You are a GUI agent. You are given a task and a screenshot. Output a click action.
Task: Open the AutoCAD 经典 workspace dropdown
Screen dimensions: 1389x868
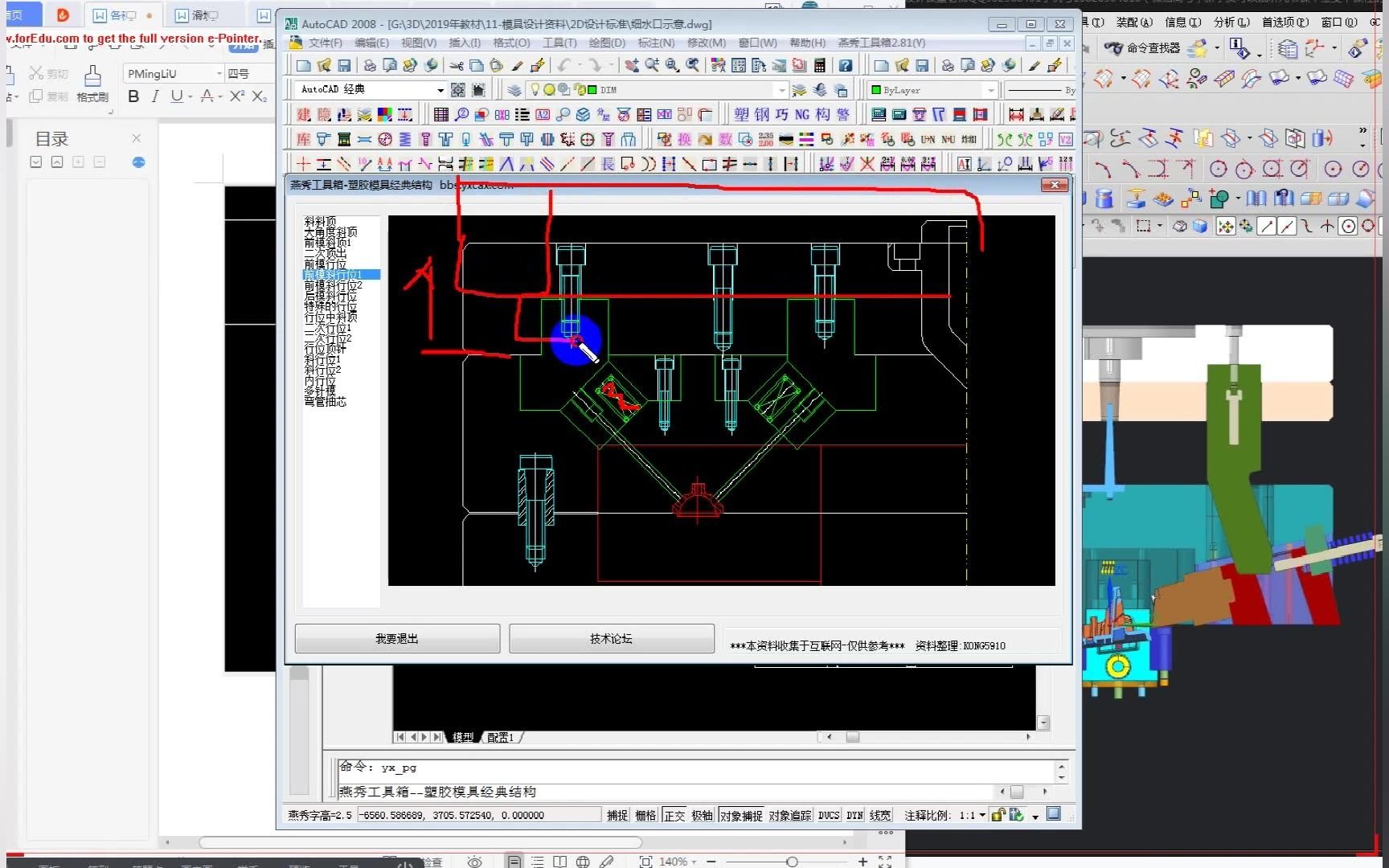(440, 90)
